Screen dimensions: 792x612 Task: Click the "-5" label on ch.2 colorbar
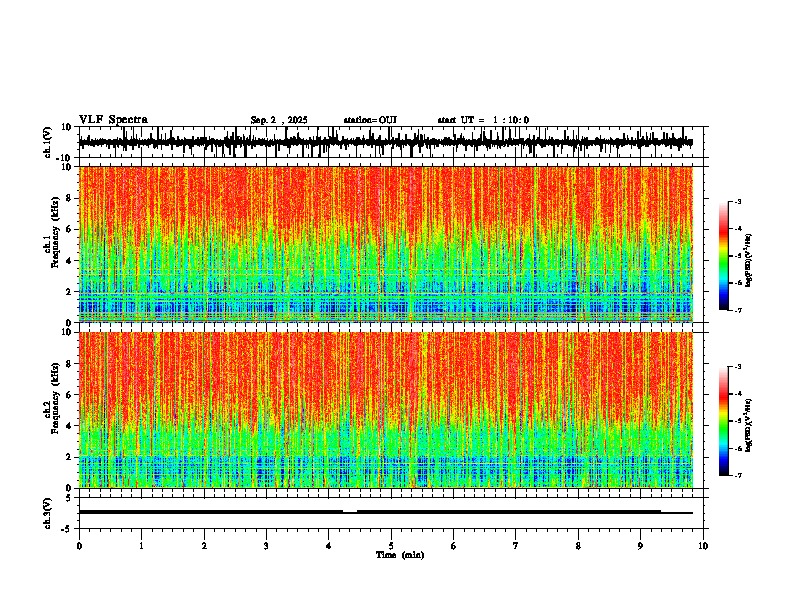click(x=738, y=421)
